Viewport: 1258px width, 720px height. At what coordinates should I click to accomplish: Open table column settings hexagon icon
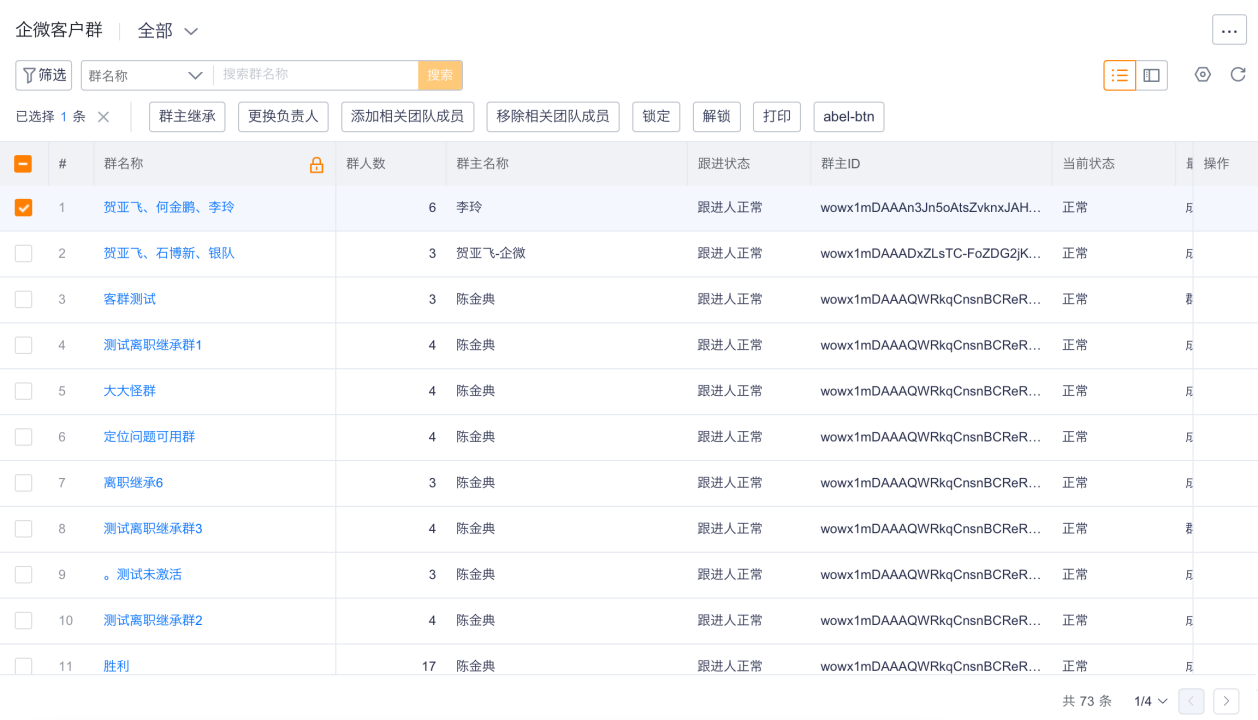(1203, 75)
